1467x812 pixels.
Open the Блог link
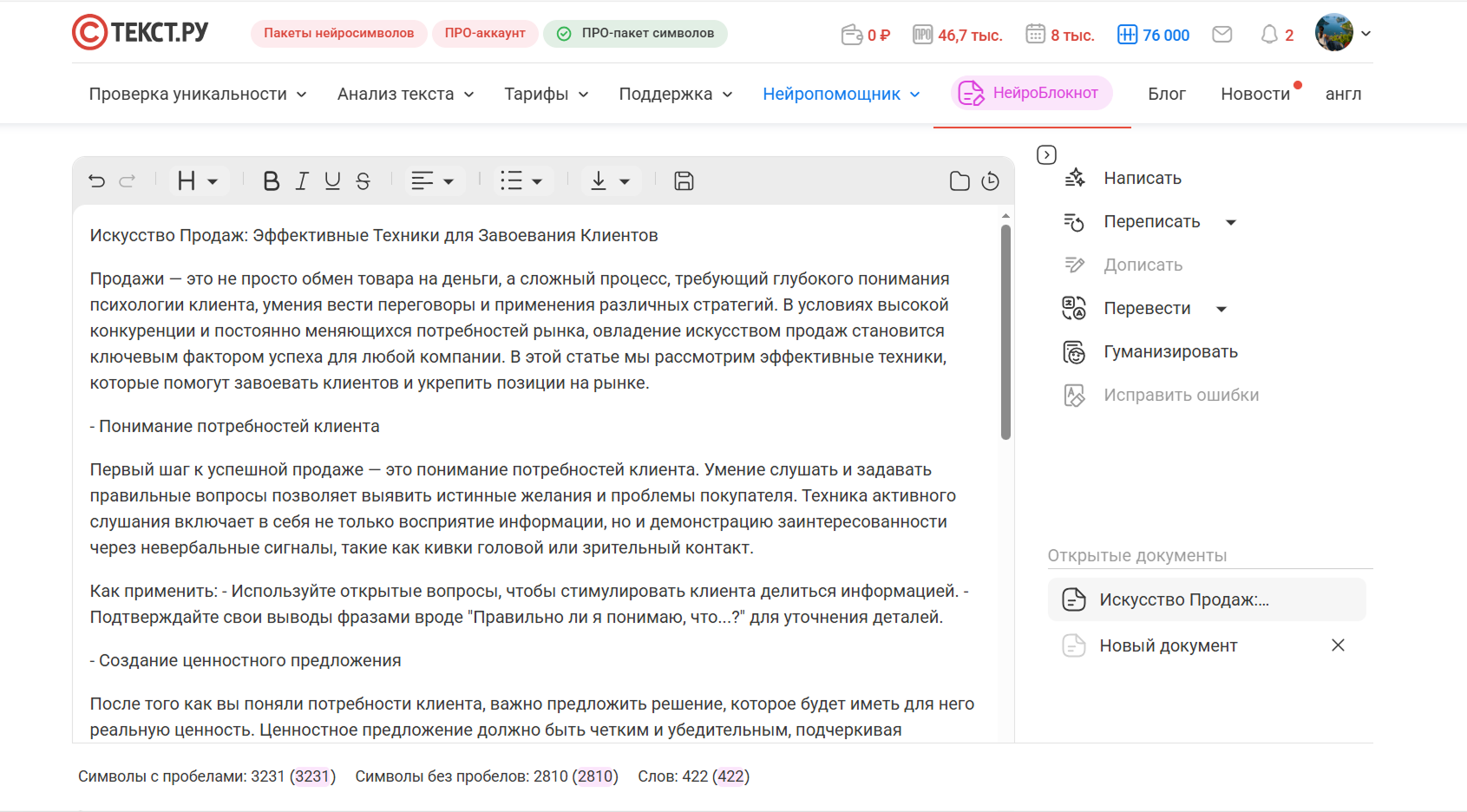pos(1166,94)
